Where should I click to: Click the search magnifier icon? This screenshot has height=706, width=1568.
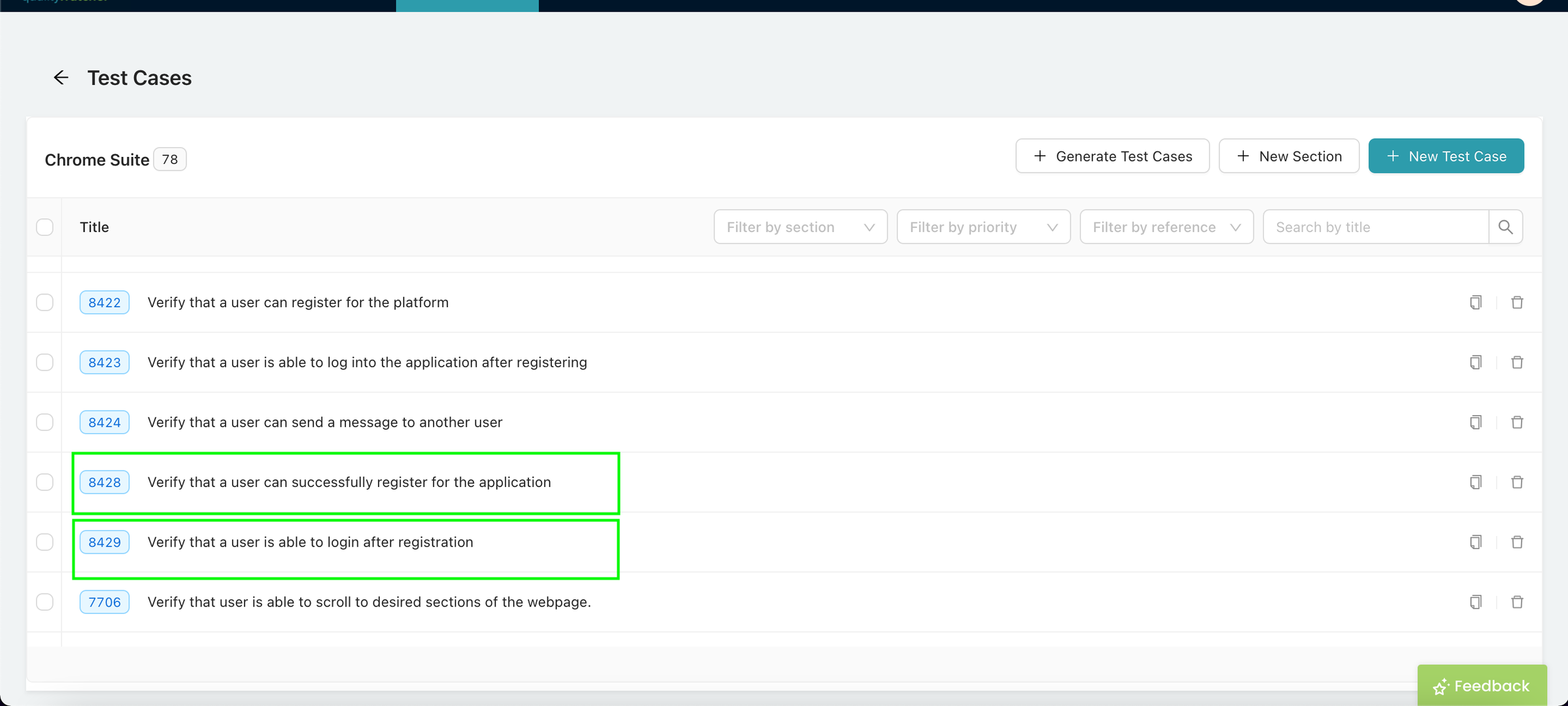click(x=1505, y=227)
